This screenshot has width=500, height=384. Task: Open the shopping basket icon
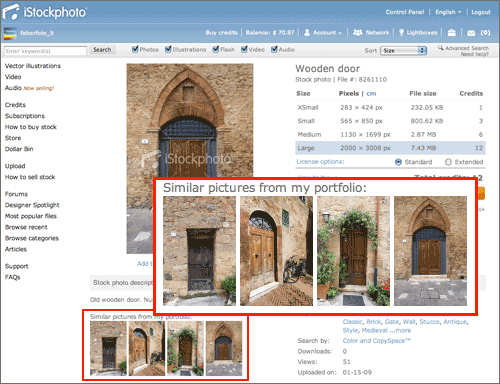point(451,32)
